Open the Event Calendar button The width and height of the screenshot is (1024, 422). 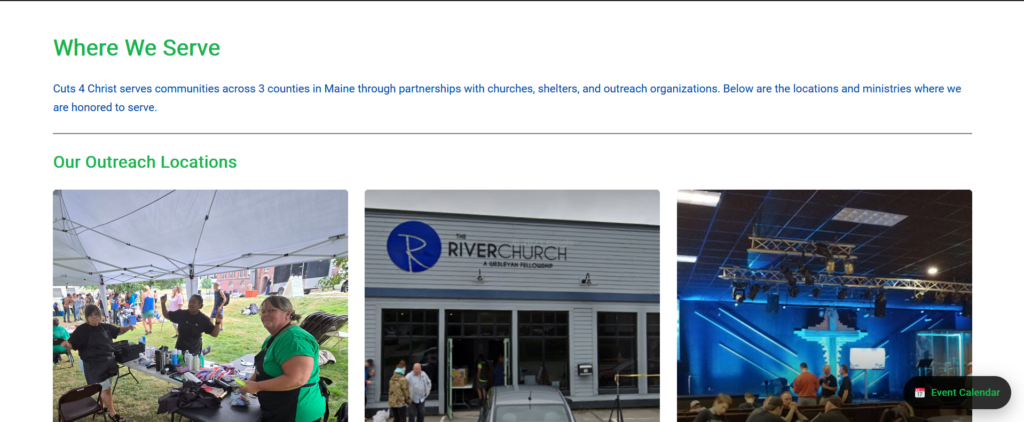click(x=957, y=393)
